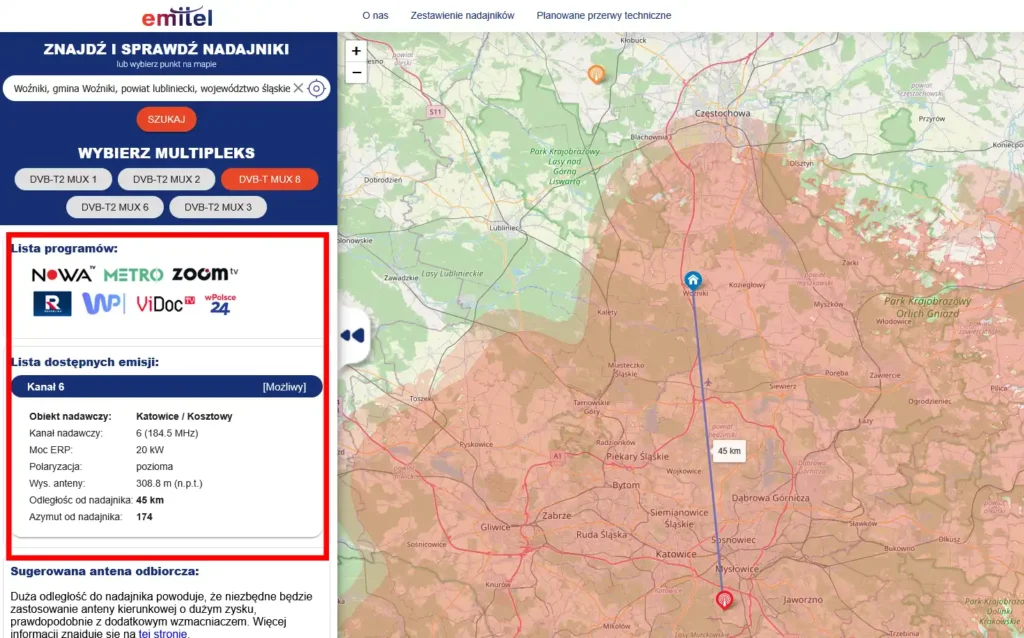Open Zestawienie nadajników page
The height and width of the screenshot is (638, 1024).
462,16
